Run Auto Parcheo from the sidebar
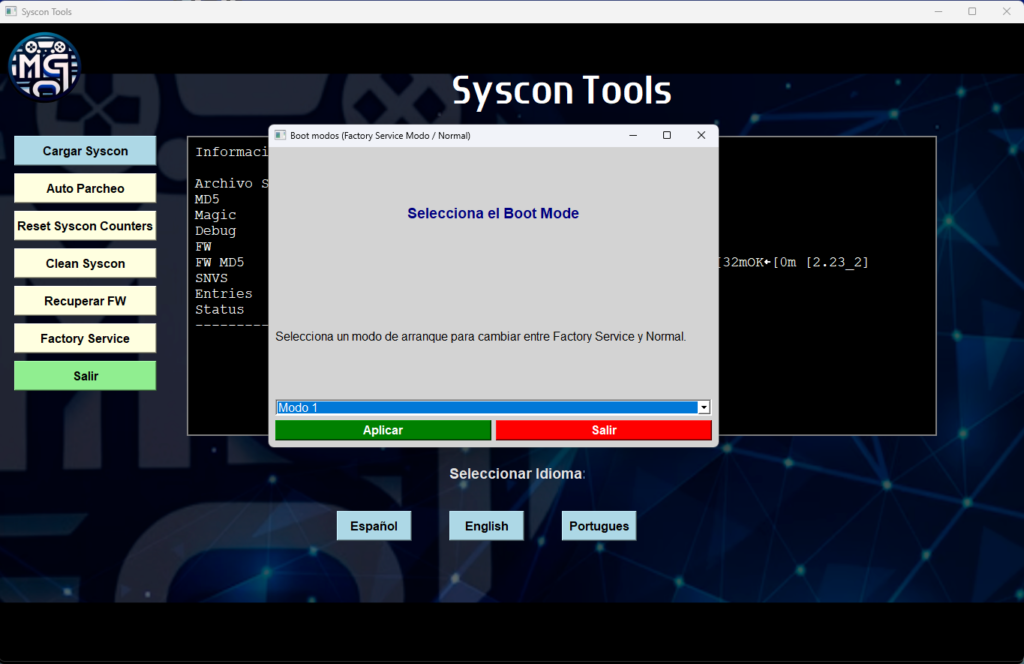 pyautogui.click(x=85, y=188)
